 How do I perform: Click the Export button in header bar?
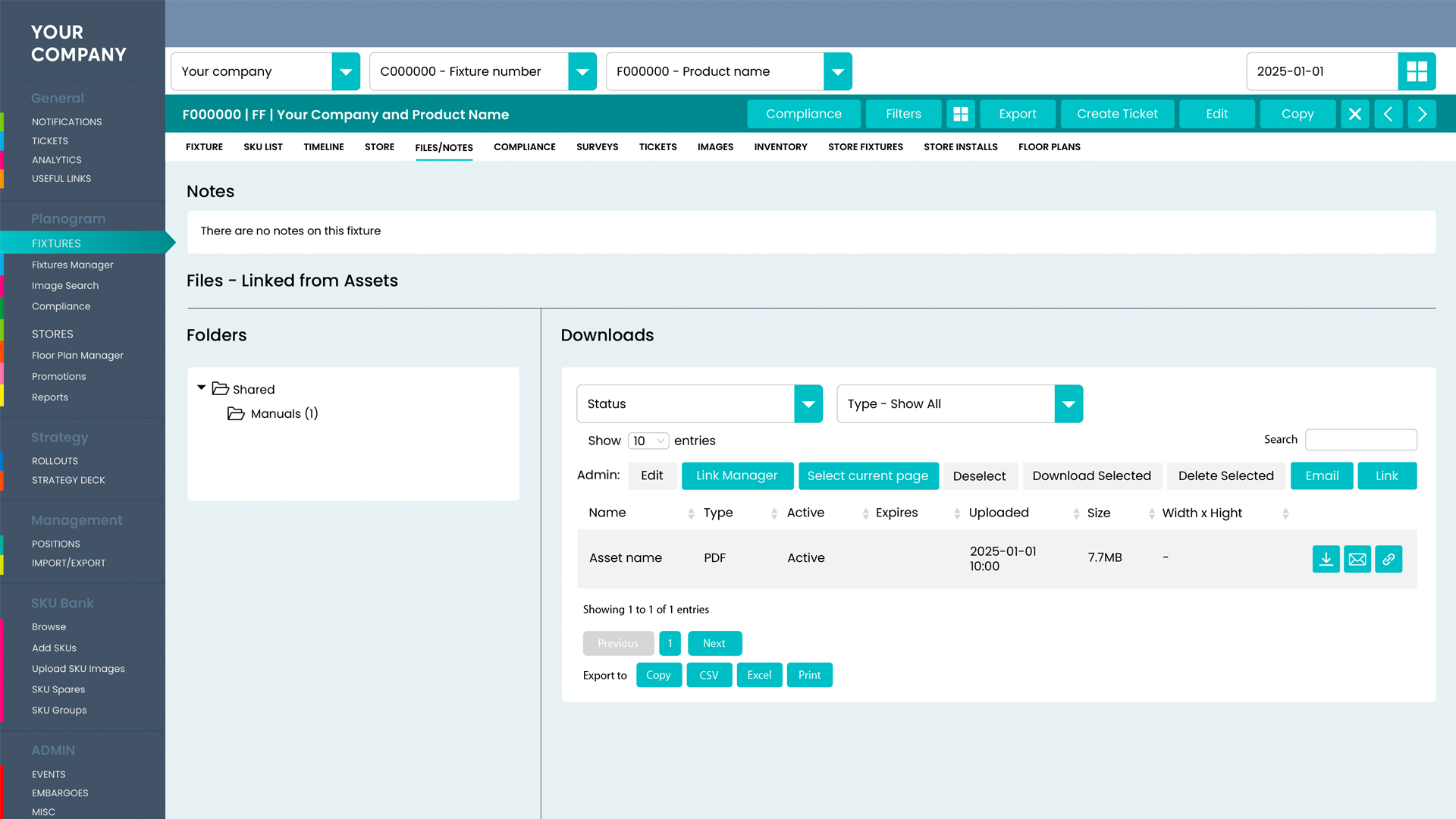point(1018,114)
